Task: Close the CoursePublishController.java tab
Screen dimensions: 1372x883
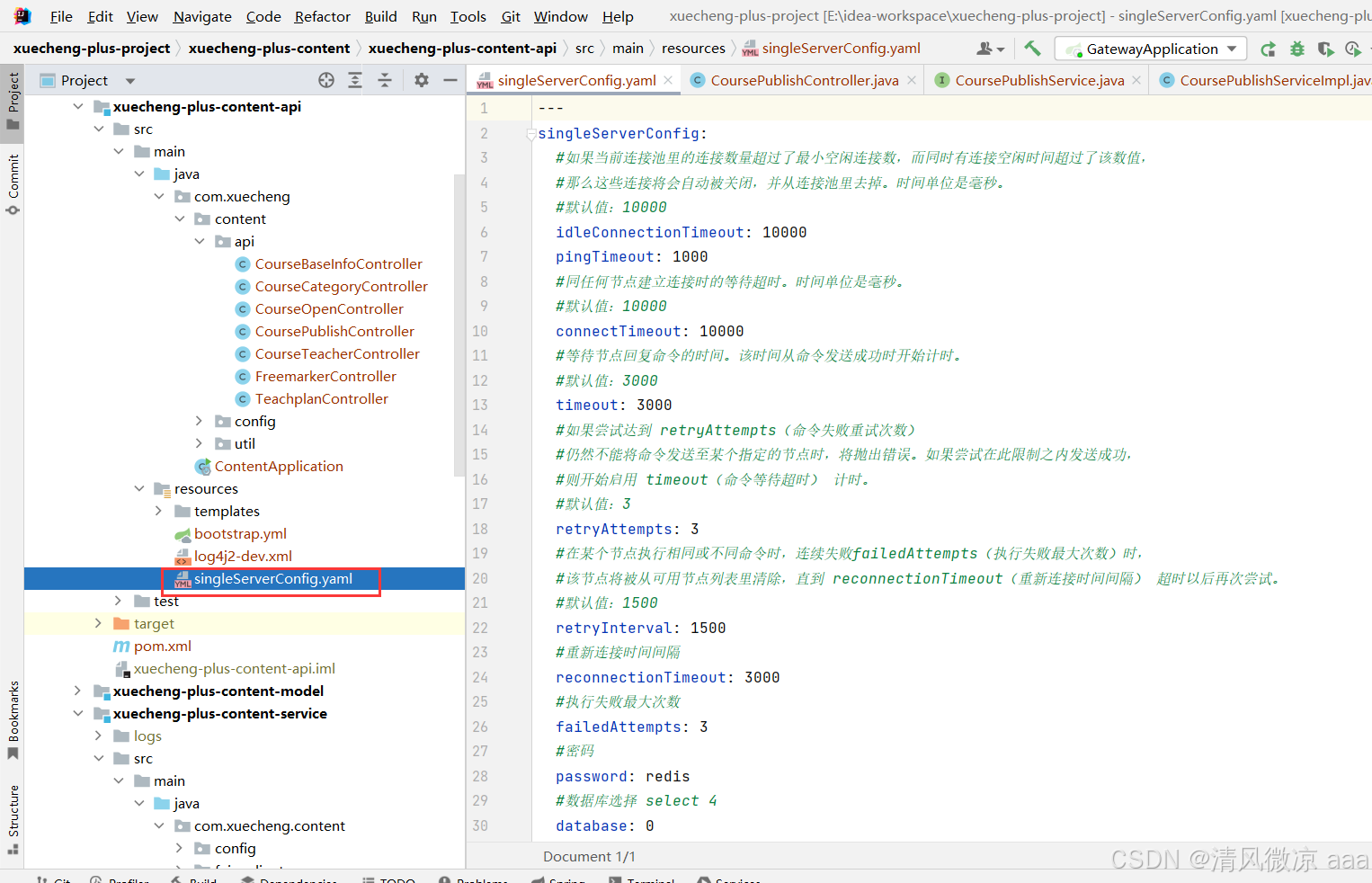Action: [912, 80]
